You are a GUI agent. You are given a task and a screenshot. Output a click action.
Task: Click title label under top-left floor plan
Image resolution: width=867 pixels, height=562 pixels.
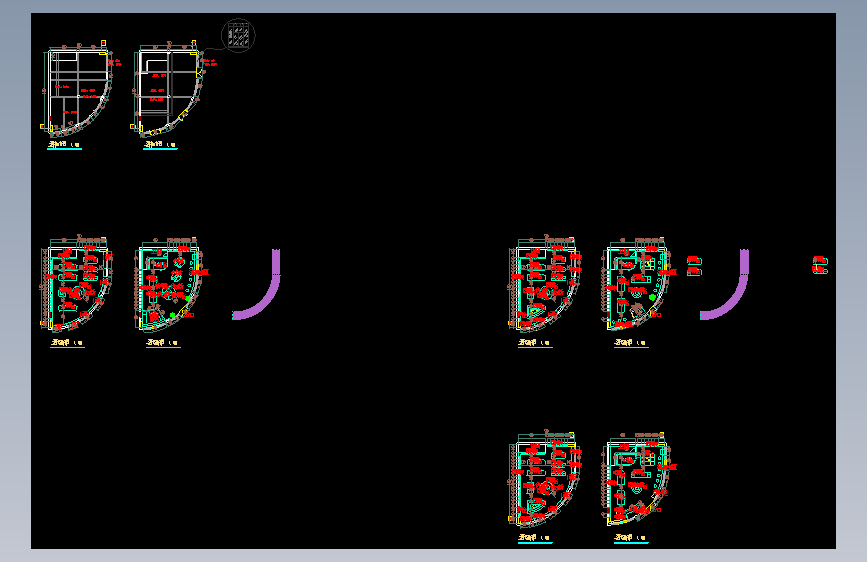click(x=65, y=145)
